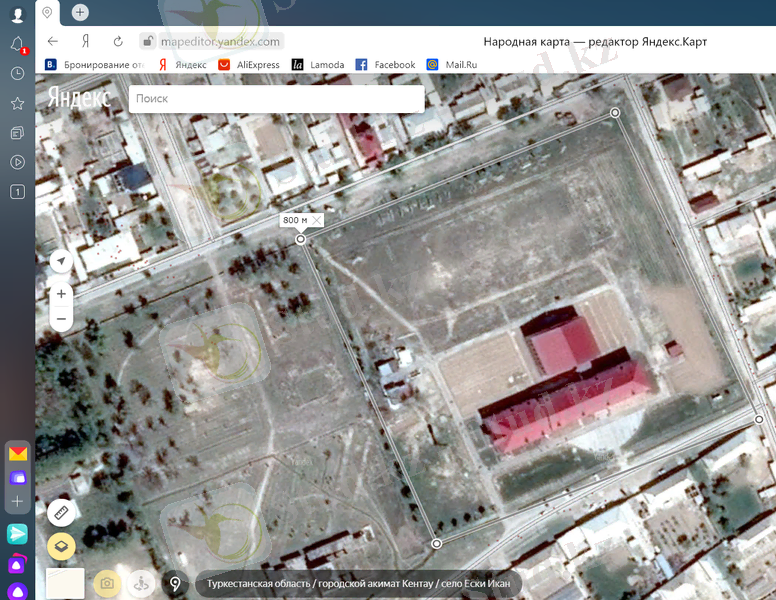Click the location pin icon at bottom

(175, 583)
